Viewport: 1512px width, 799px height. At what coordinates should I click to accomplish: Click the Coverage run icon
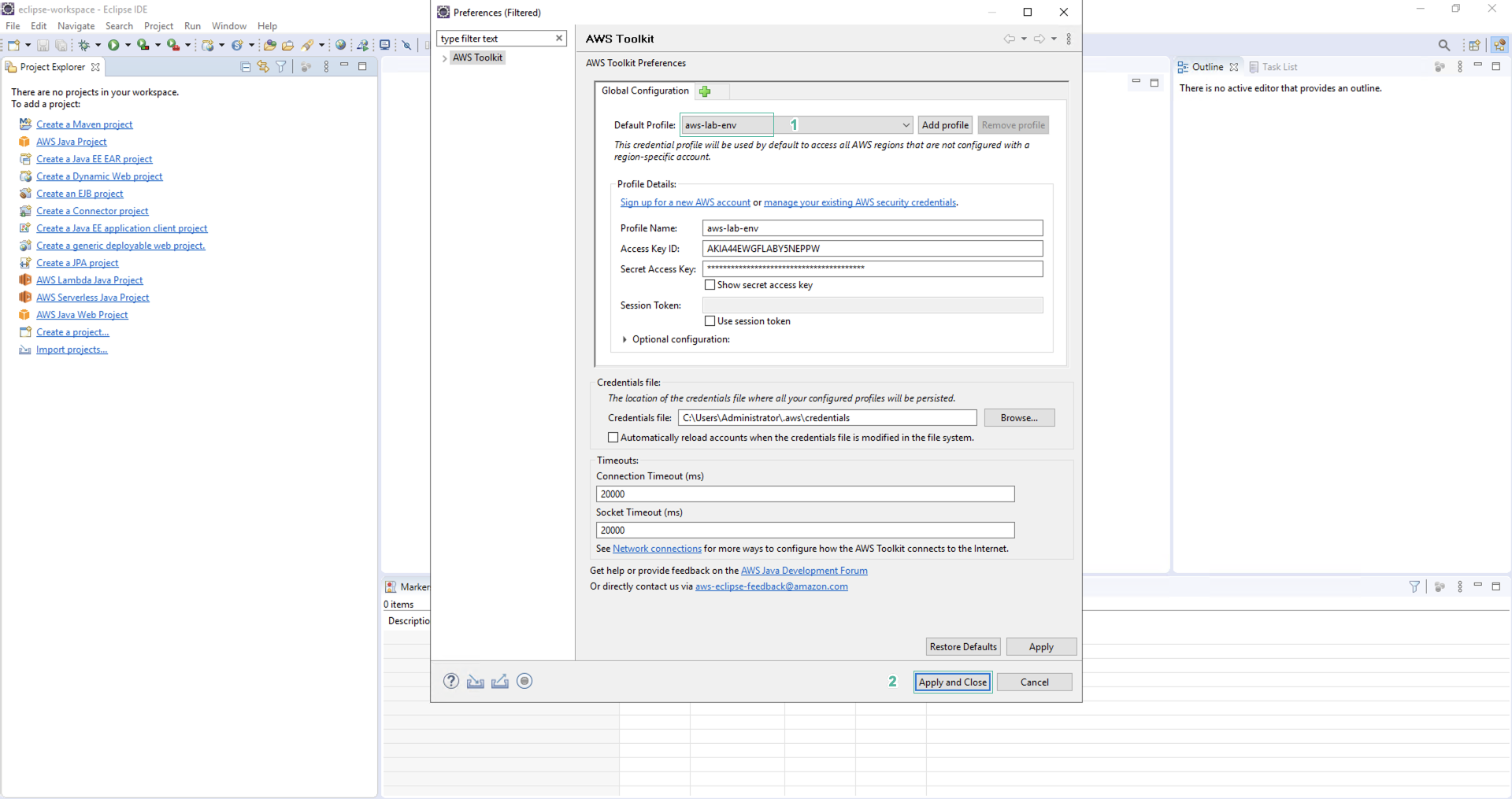[143, 45]
